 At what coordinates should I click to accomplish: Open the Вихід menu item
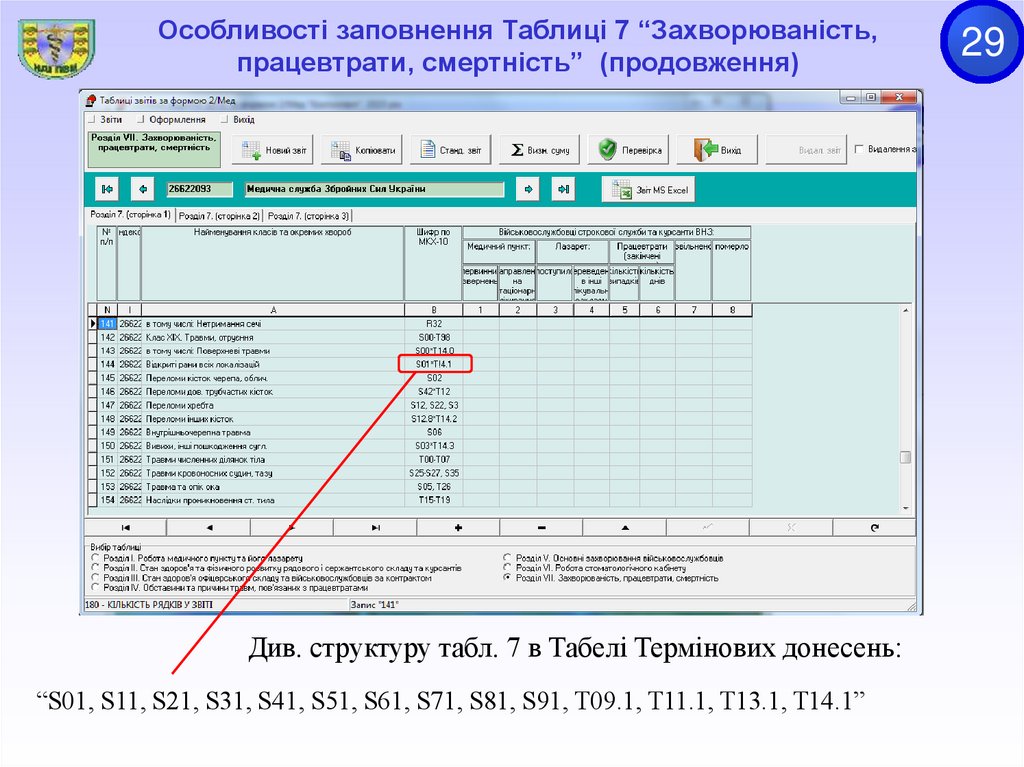click(x=244, y=120)
